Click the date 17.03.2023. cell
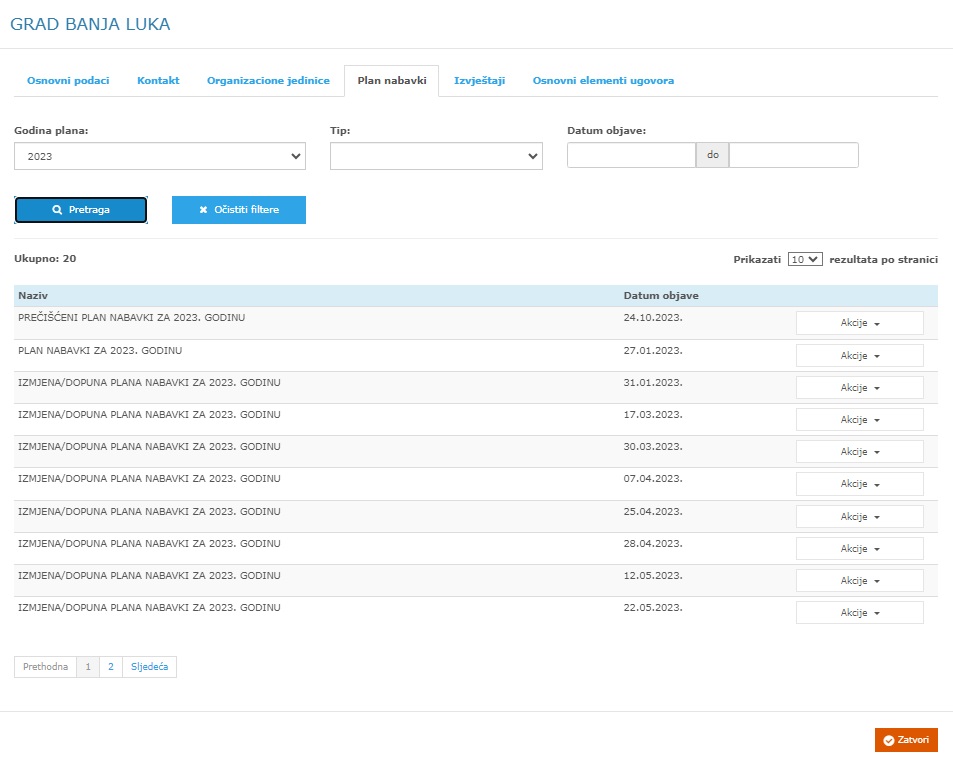This screenshot has width=953, height=768. pyautogui.click(x=653, y=414)
